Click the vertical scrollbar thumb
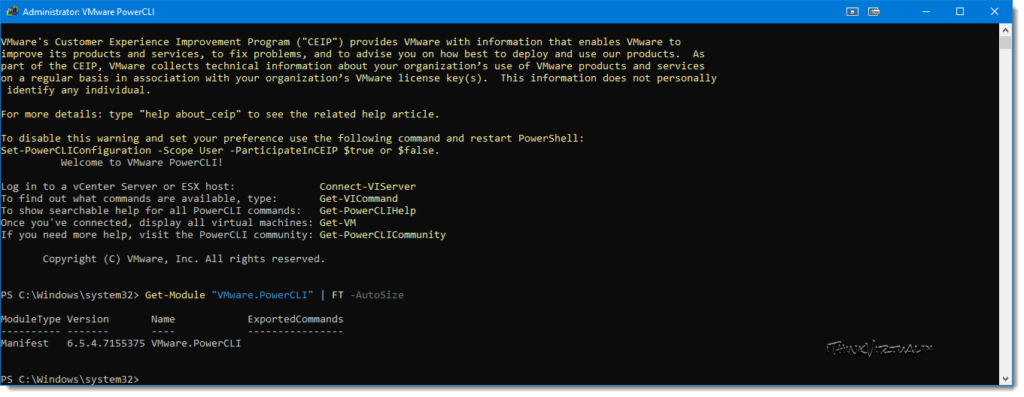This screenshot has height=397, width=1024. click(1005, 42)
